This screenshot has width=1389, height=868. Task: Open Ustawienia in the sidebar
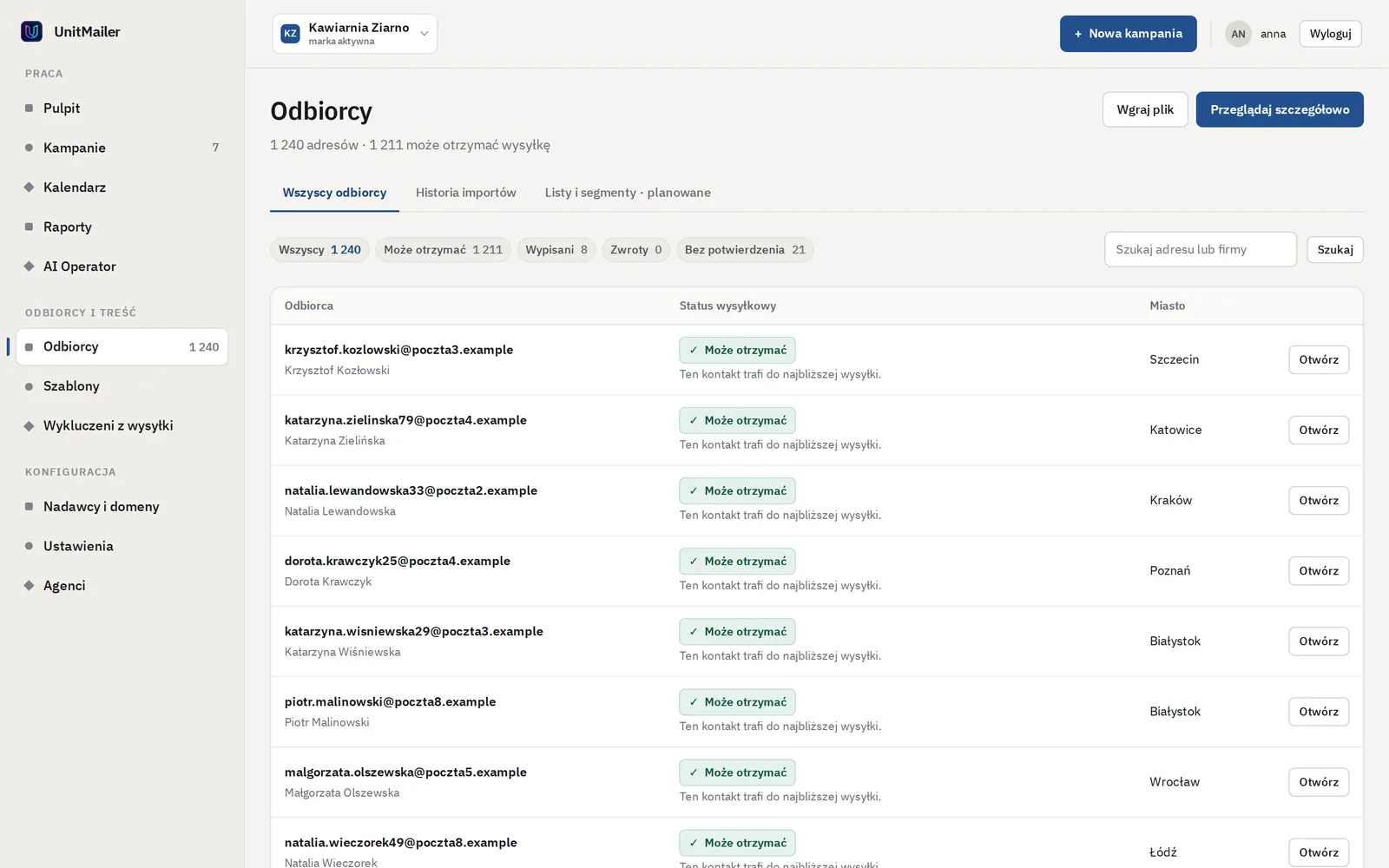pyautogui.click(x=122, y=546)
